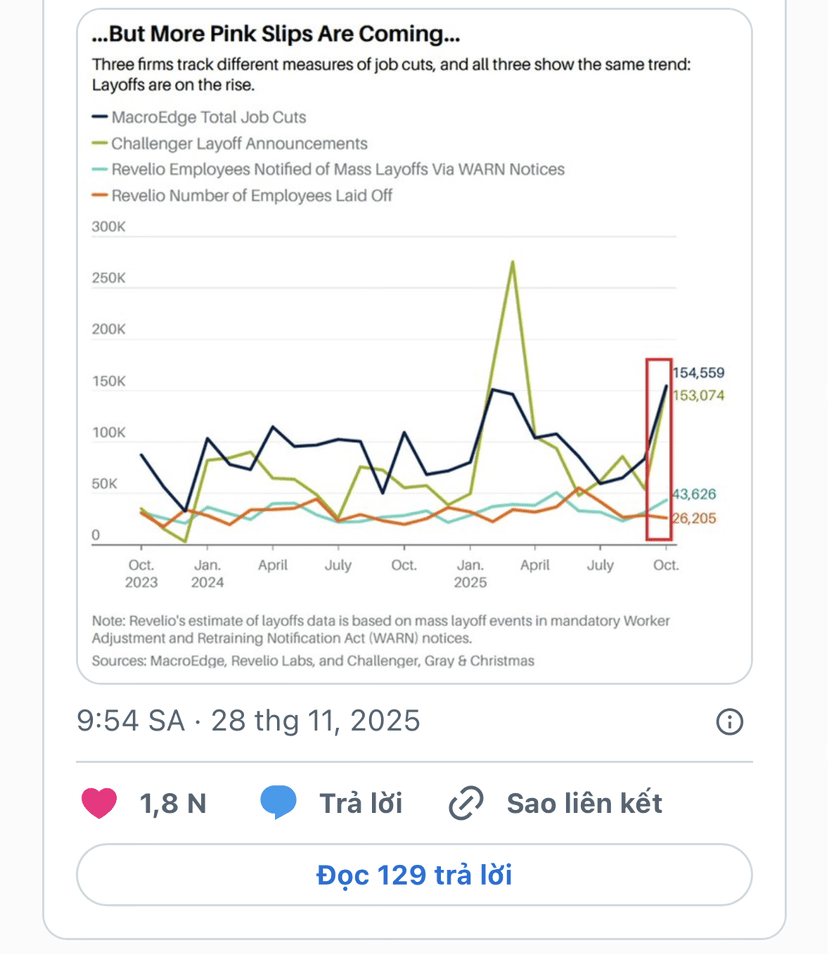
Task: Click the Sources line under the chart
Action: [x=313, y=661]
